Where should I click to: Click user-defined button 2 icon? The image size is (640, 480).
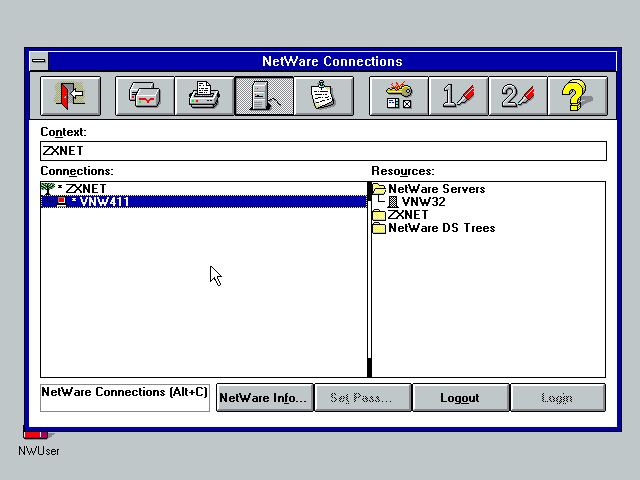pyautogui.click(x=518, y=96)
